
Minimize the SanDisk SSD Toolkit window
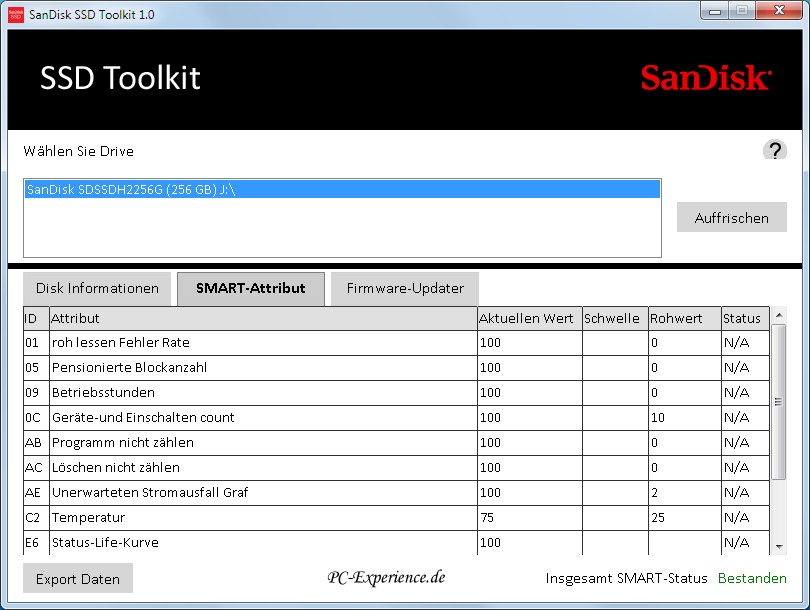coord(715,11)
